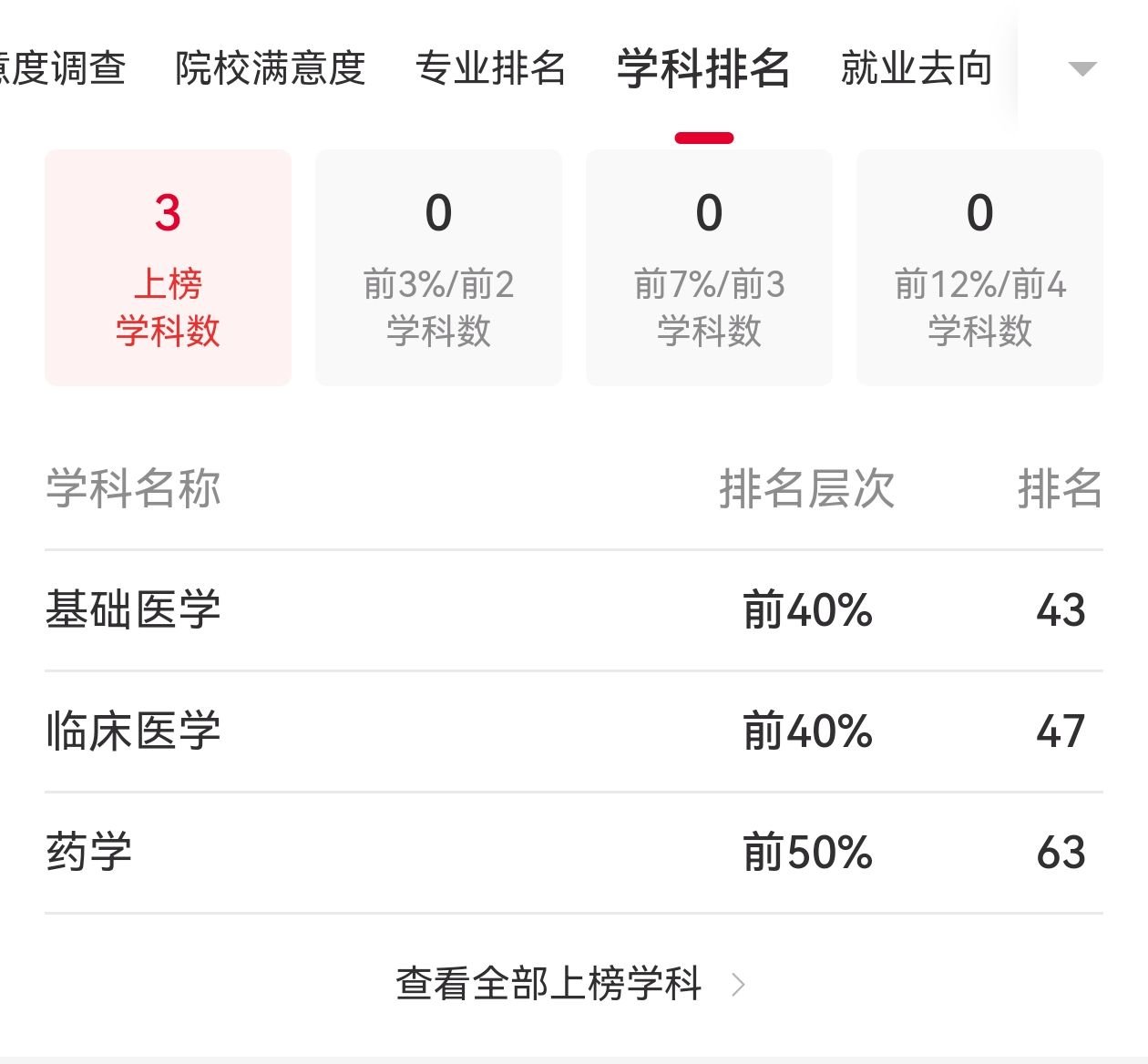Choose the 前7%/前3 学科数 filter card

coord(709,268)
